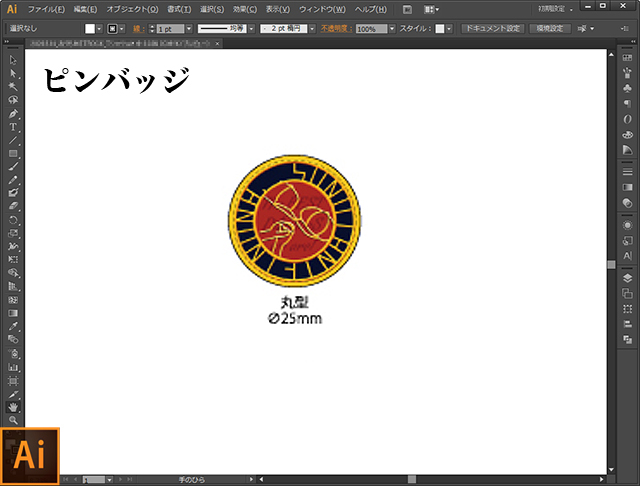Select the Symbol Sprayer tool

pyautogui.click(x=13, y=353)
